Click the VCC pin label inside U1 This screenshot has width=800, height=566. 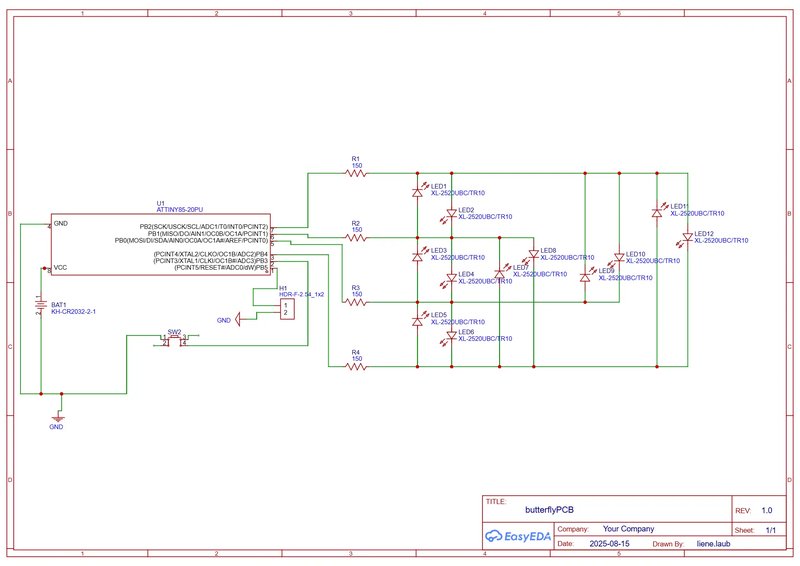pos(60,267)
